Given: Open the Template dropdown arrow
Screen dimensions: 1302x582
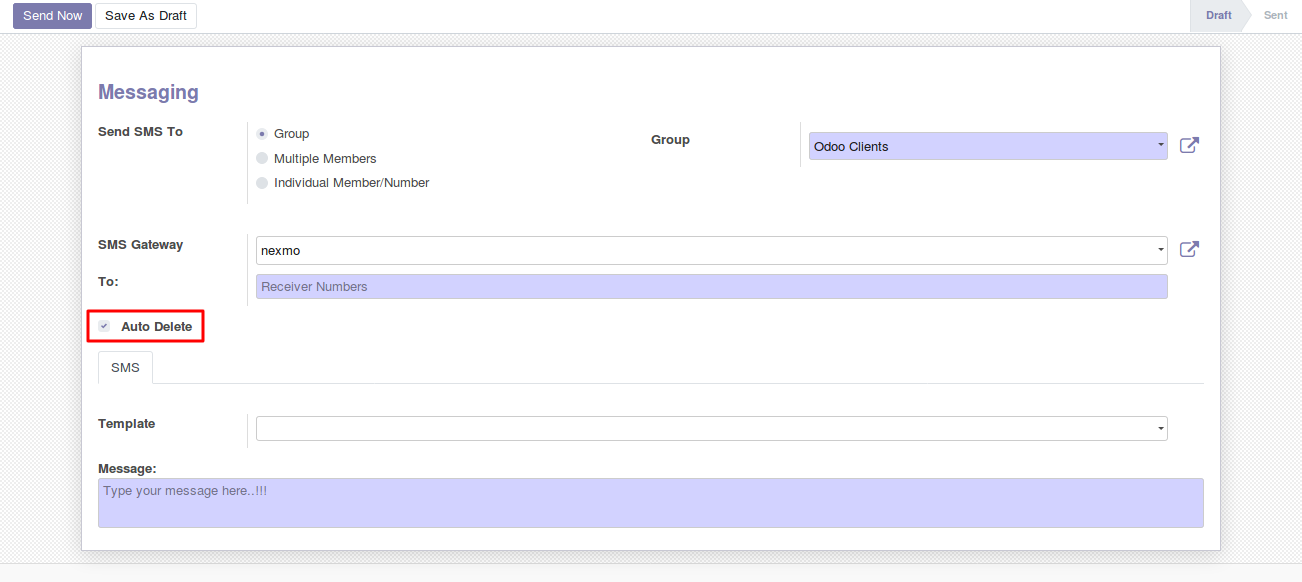Looking at the screenshot, I should [x=1160, y=429].
